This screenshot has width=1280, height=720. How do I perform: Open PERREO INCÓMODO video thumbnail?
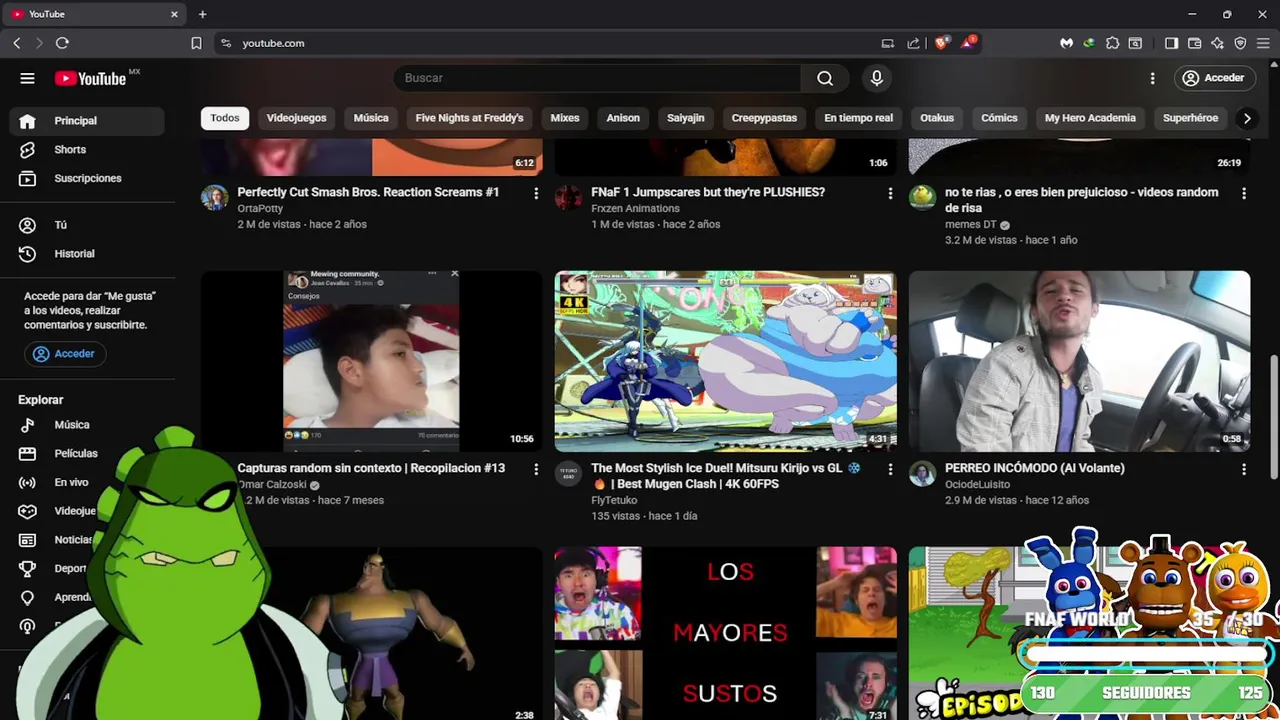pyautogui.click(x=1080, y=361)
